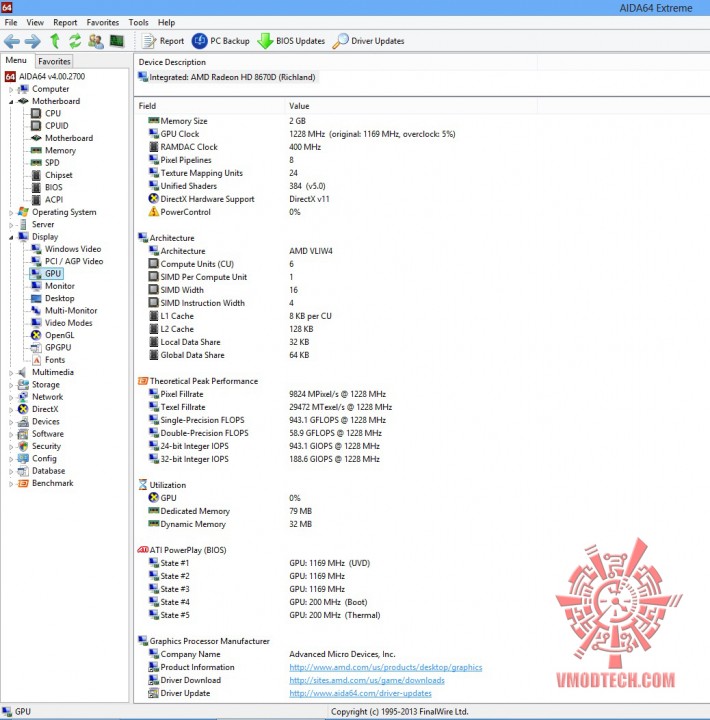Select the Monitor tree item
The image size is (710, 720).
[x=53, y=286]
